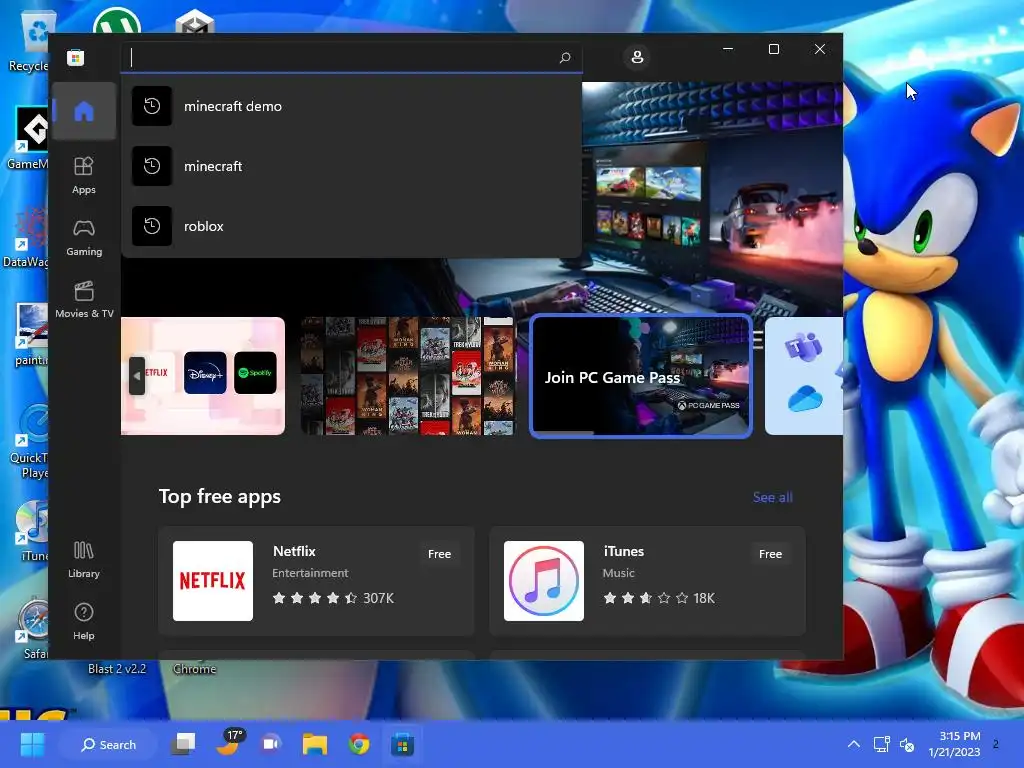This screenshot has height=768, width=1024.
Task: Select 'minecraft' search suggestion
Action: (351, 166)
